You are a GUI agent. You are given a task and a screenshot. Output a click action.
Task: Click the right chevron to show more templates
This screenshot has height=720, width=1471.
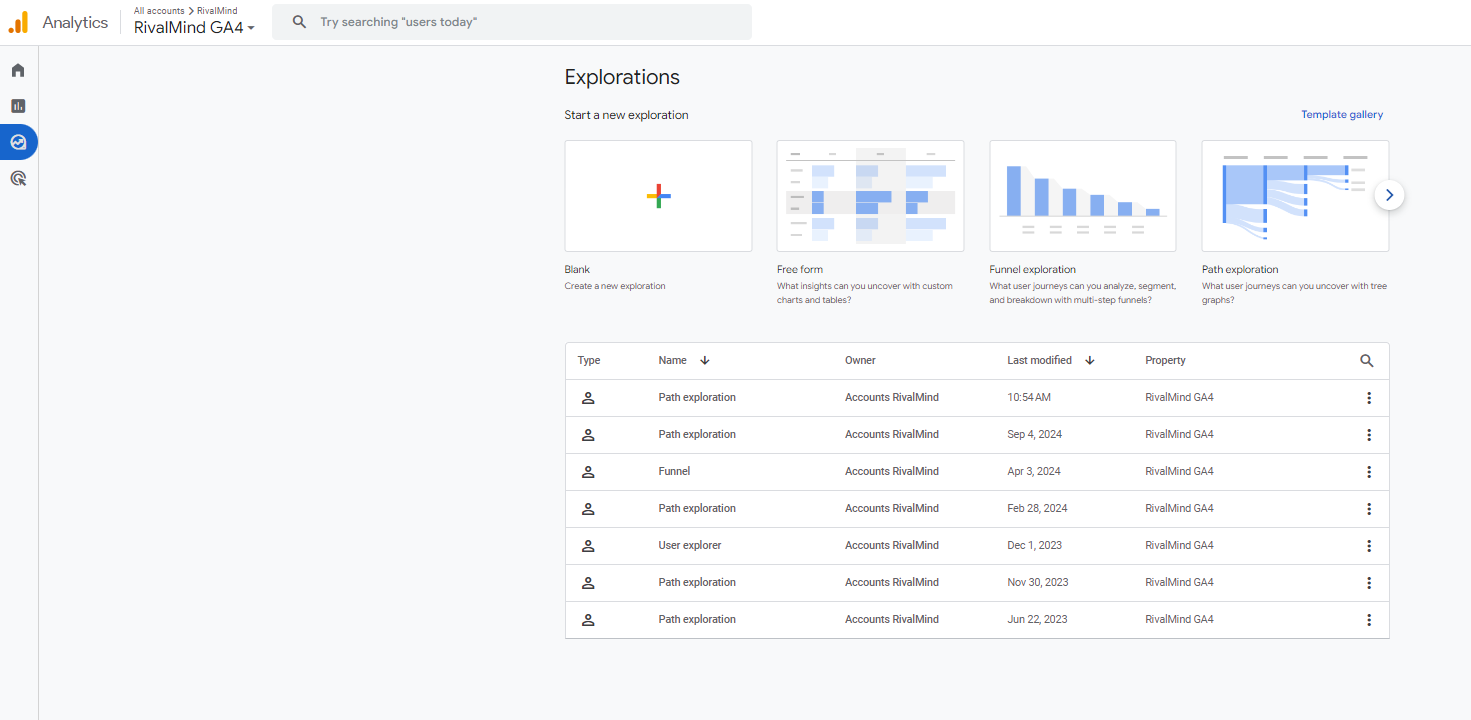coord(1389,195)
